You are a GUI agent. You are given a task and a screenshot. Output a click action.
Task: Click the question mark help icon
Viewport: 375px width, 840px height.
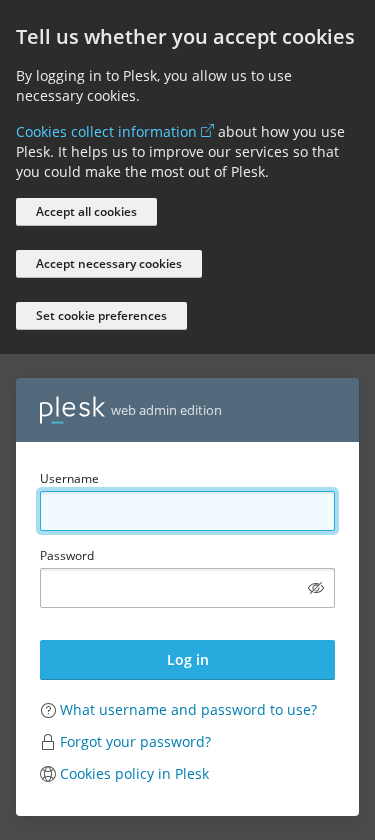point(48,710)
